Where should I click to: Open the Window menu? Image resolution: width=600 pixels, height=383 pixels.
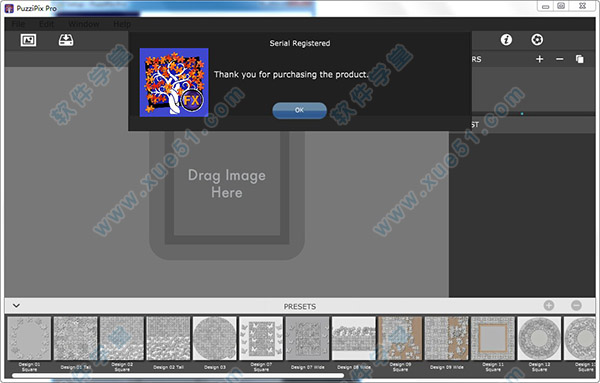[x=84, y=24]
